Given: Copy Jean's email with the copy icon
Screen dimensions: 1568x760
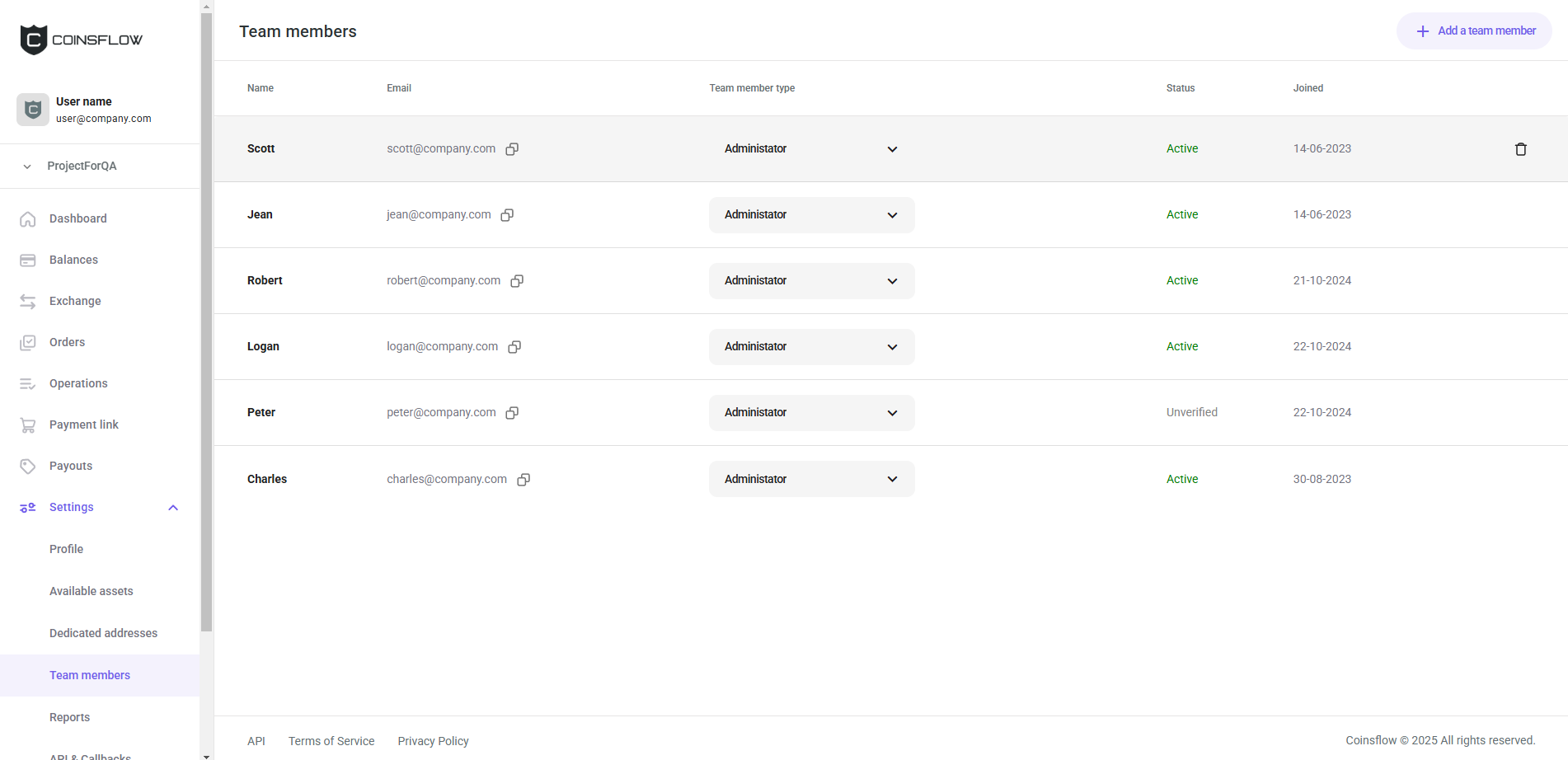Looking at the screenshot, I should coord(507,215).
